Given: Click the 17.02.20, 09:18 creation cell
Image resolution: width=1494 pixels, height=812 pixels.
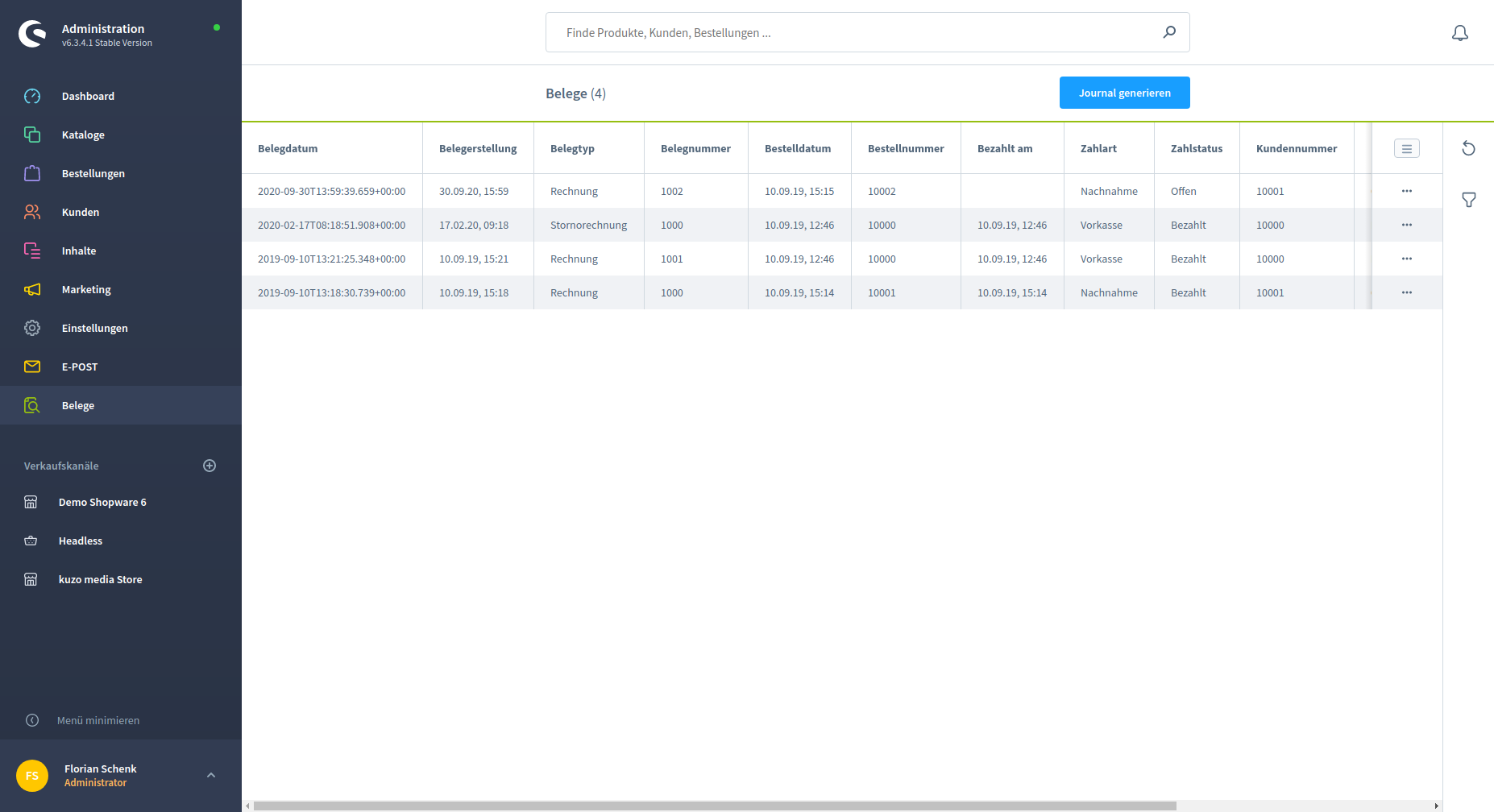Looking at the screenshot, I should (478, 225).
